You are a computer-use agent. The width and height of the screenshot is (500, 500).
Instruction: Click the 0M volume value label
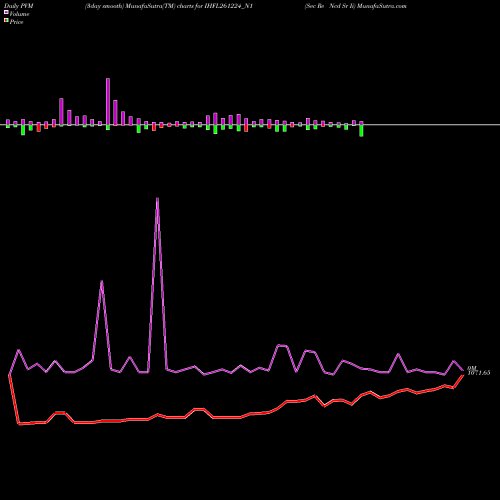tap(472, 368)
